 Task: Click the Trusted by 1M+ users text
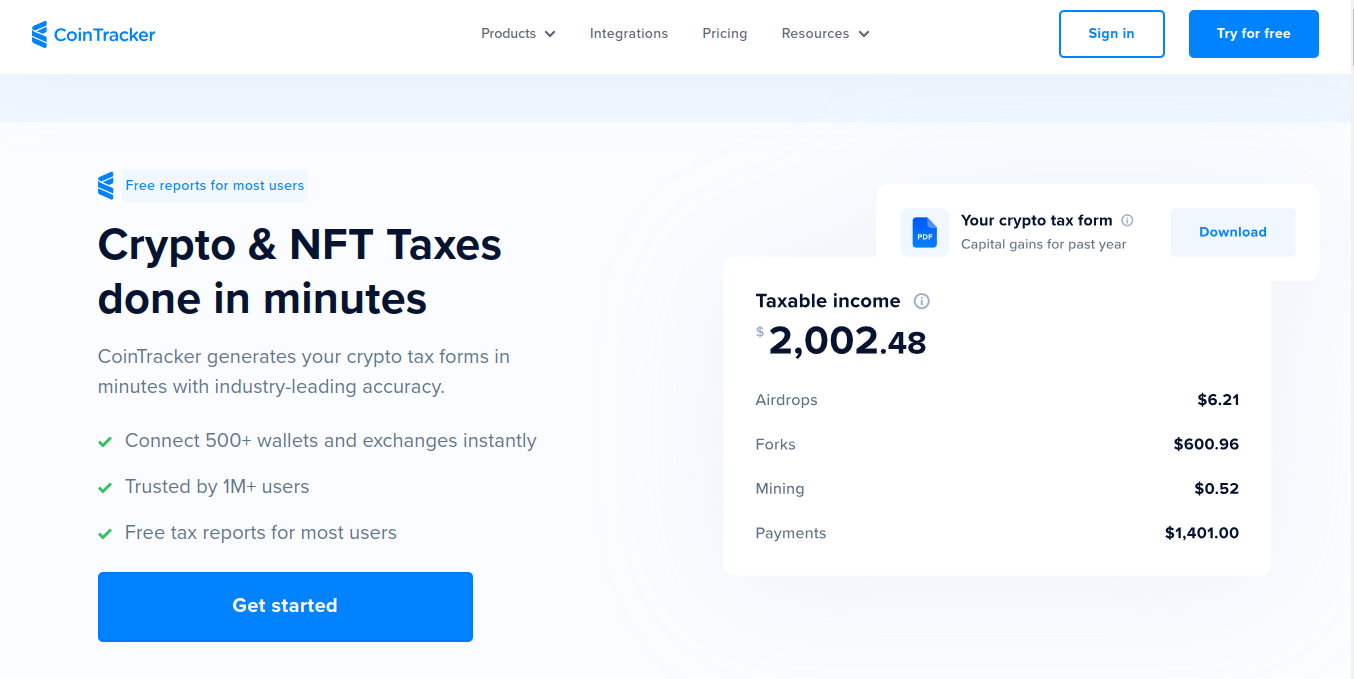217,487
